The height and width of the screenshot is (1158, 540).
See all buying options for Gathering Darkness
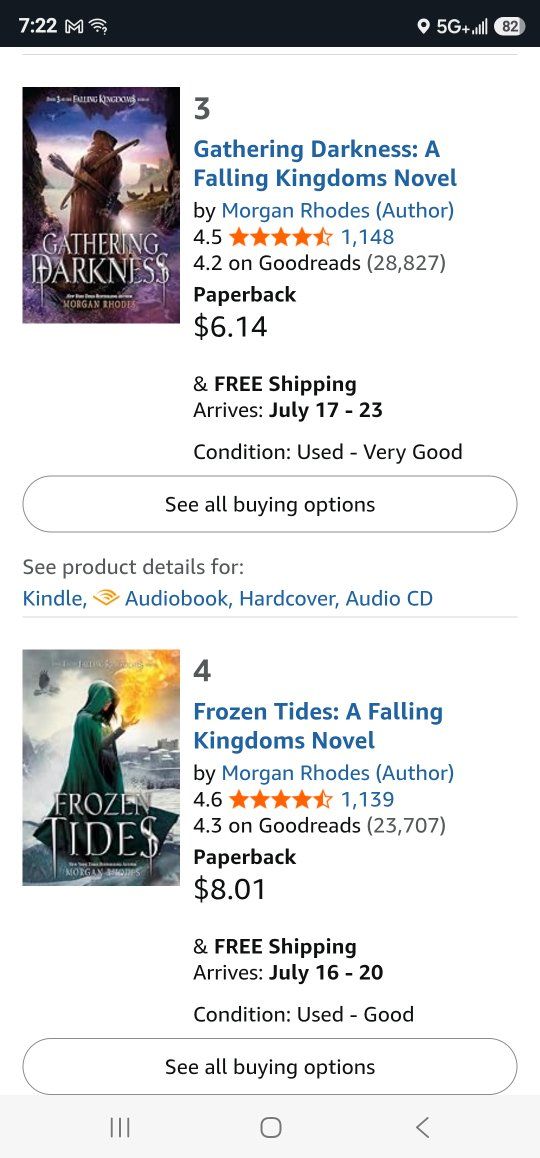point(270,504)
